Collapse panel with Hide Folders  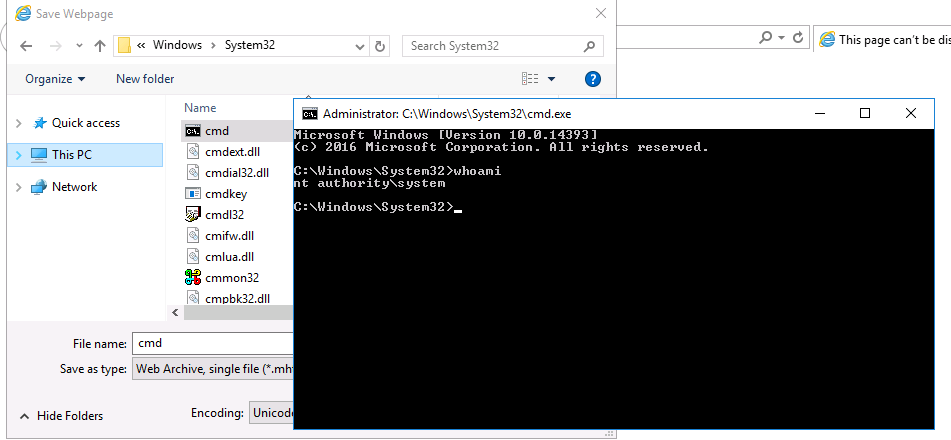[61, 416]
